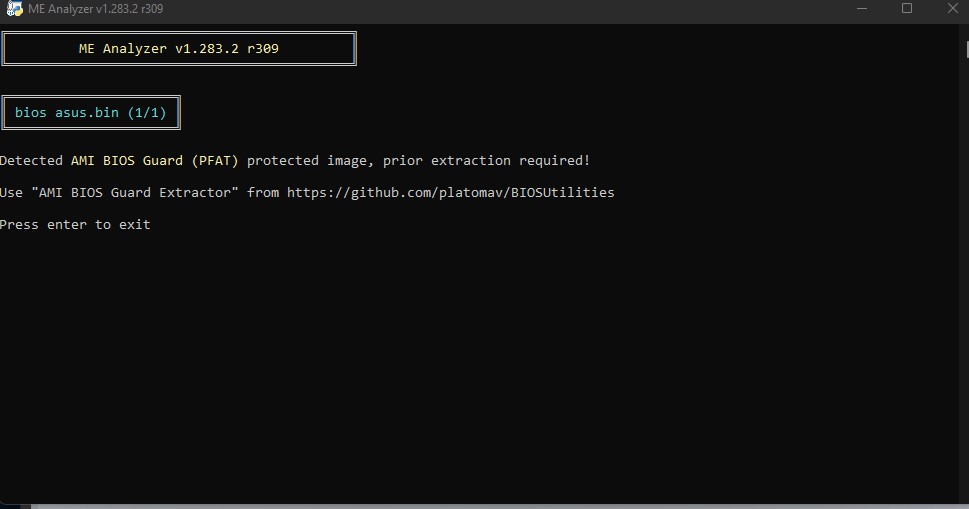Click the window title text in title bar
Viewport: 969px width, 509px height.
tap(96, 9)
